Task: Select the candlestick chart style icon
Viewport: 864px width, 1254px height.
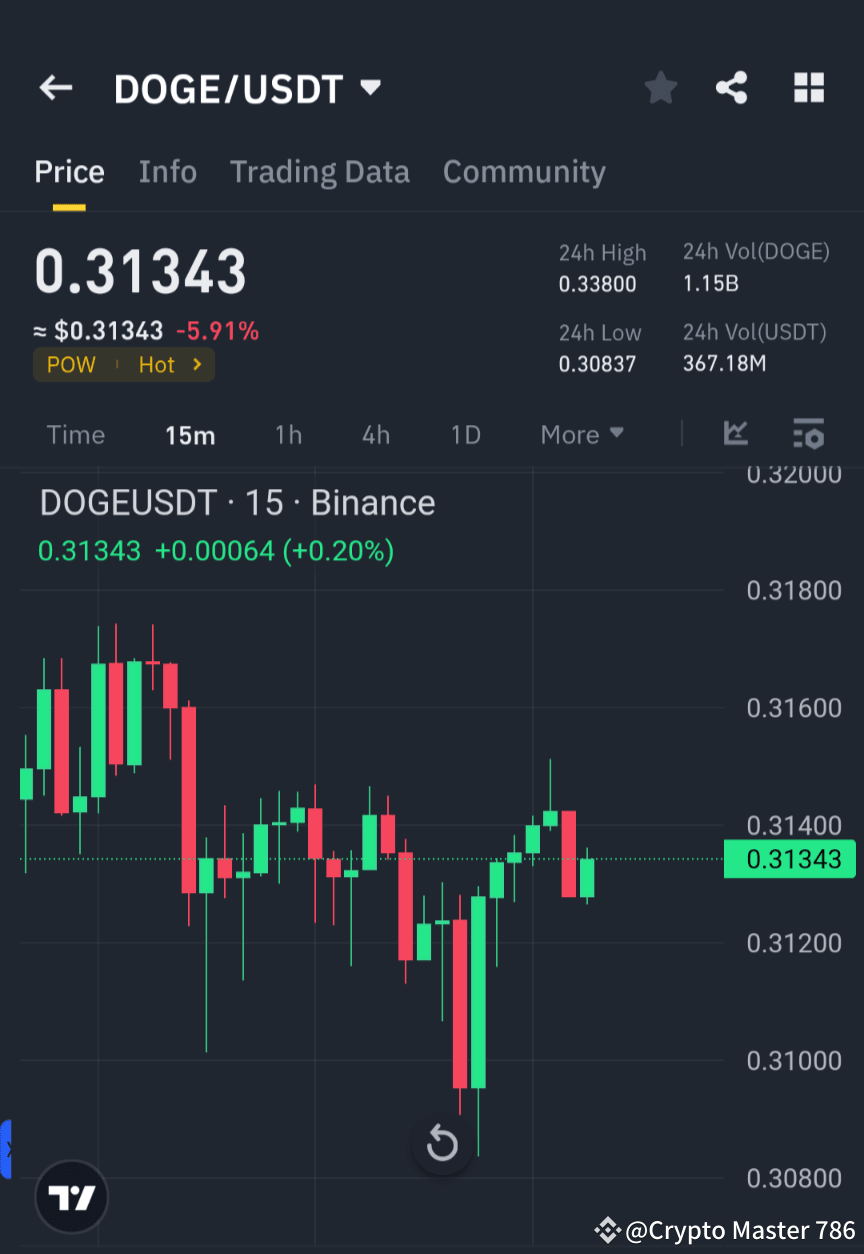Action: (x=736, y=434)
